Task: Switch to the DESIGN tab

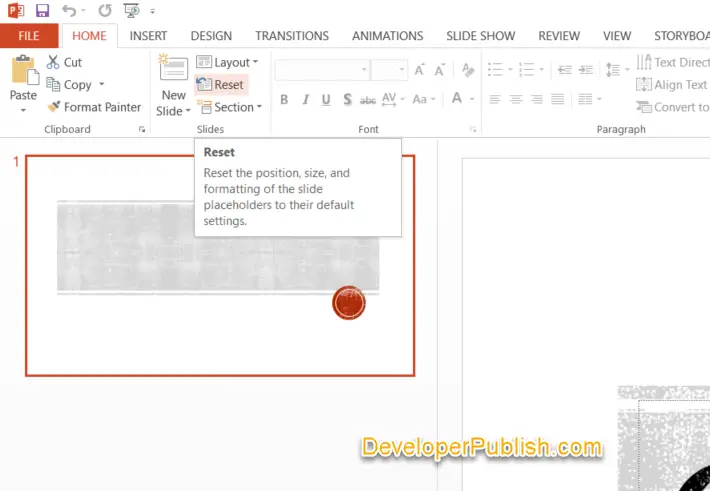Action: tap(211, 36)
